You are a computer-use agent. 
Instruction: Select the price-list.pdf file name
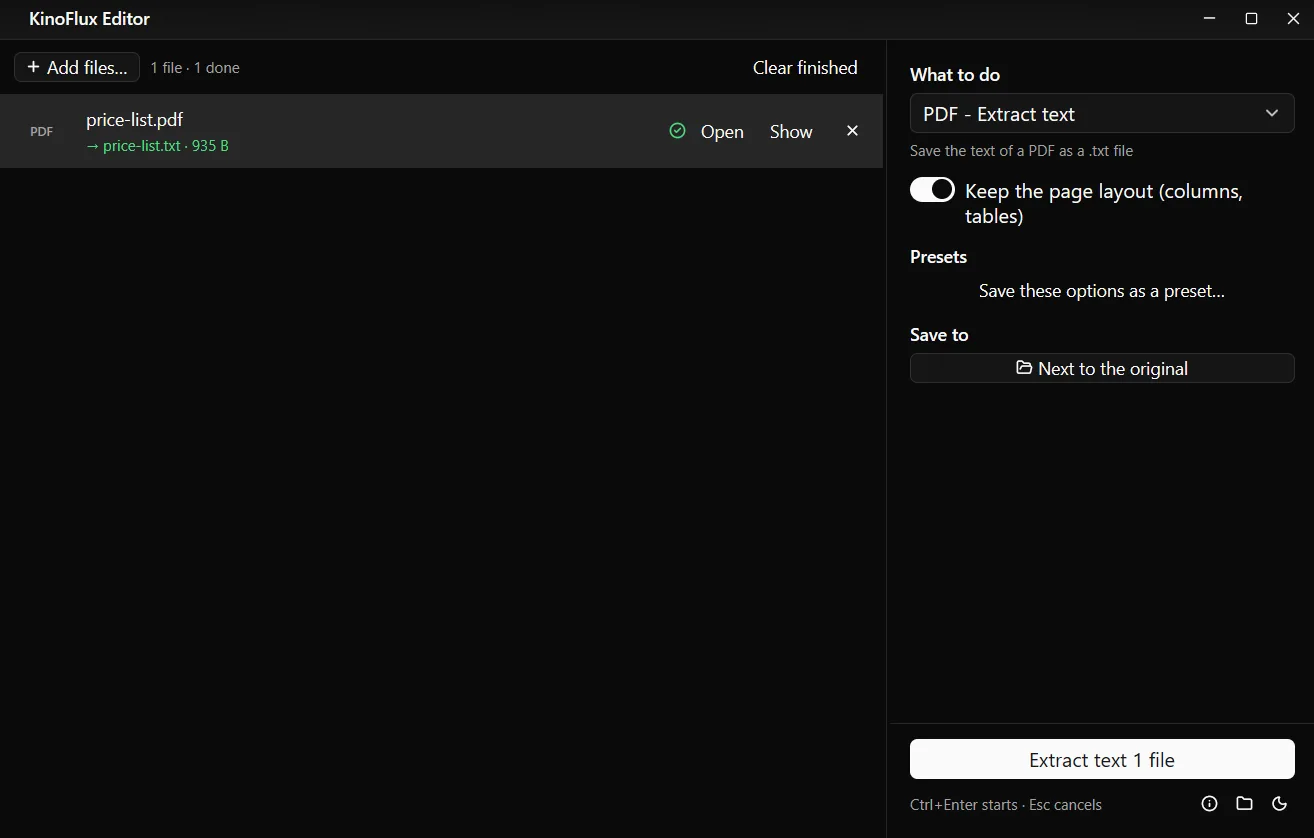pyautogui.click(x=134, y=120)
